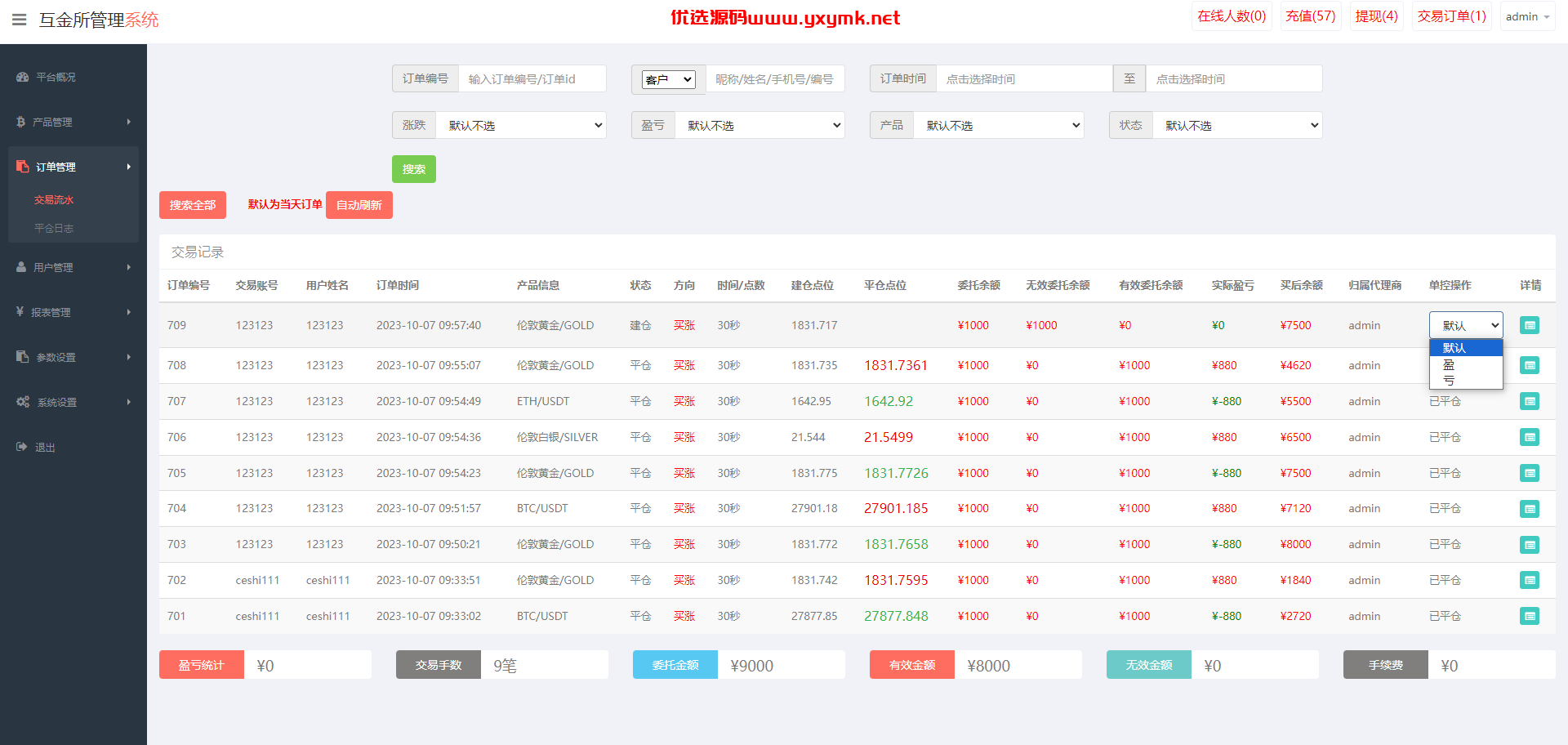Click the 报表管理 yen icon
The image size is (1568, 745).
[x=20, y=311]
